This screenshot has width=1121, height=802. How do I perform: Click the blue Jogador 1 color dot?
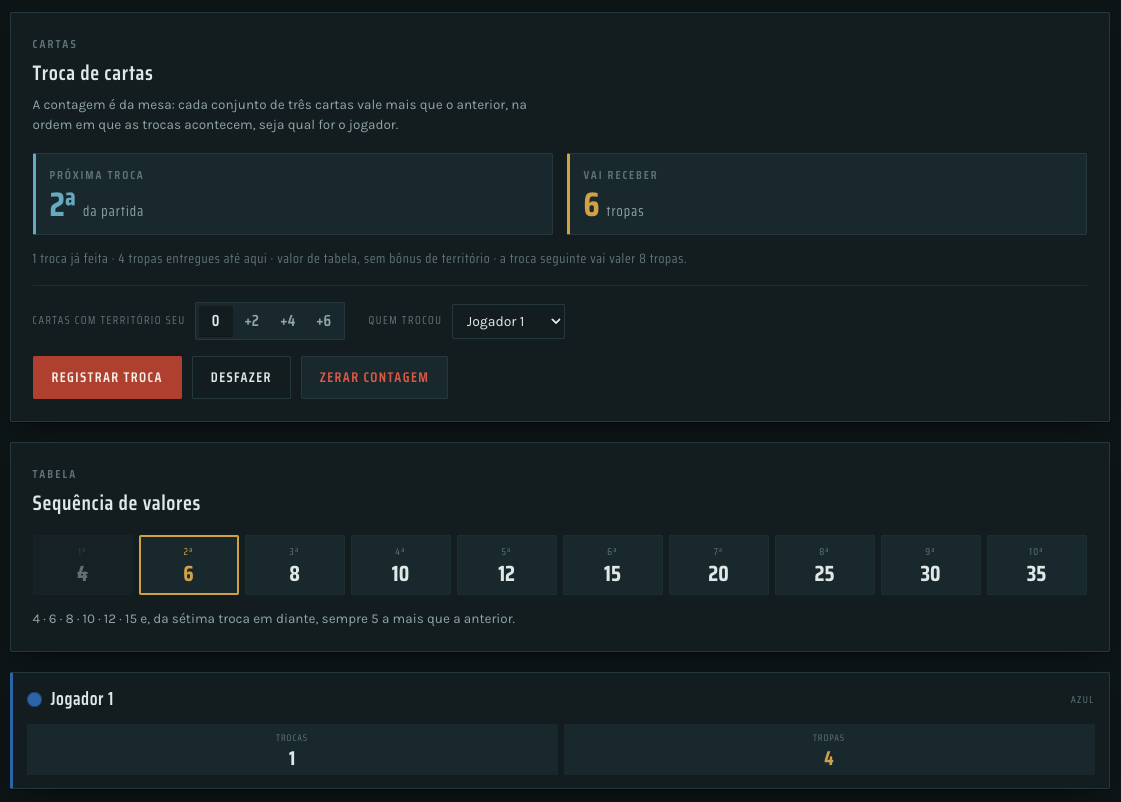[x=34, y=699]
